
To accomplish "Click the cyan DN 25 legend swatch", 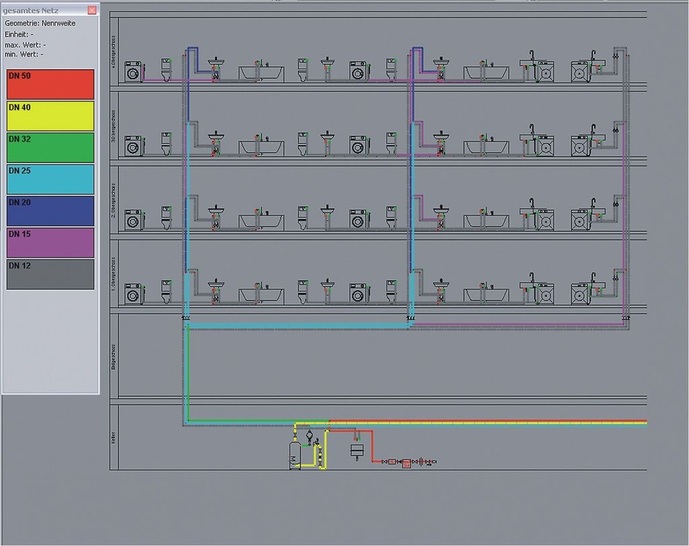I will click(50, 179).
